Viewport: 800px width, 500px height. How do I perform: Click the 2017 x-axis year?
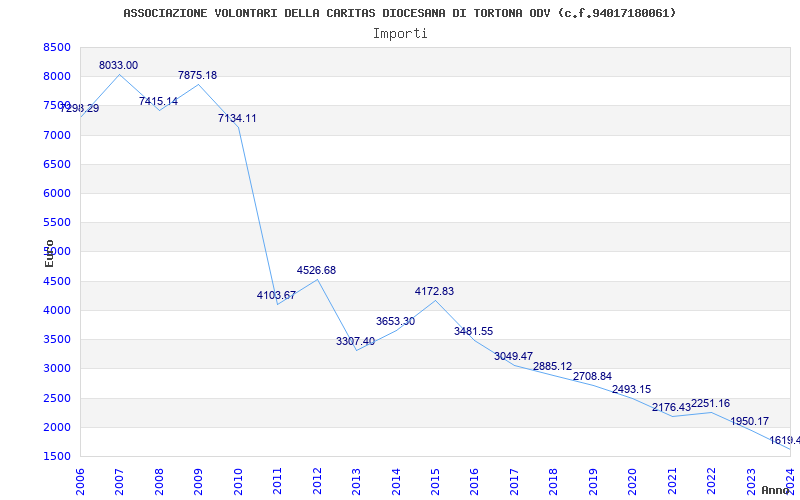click(514, 482)
